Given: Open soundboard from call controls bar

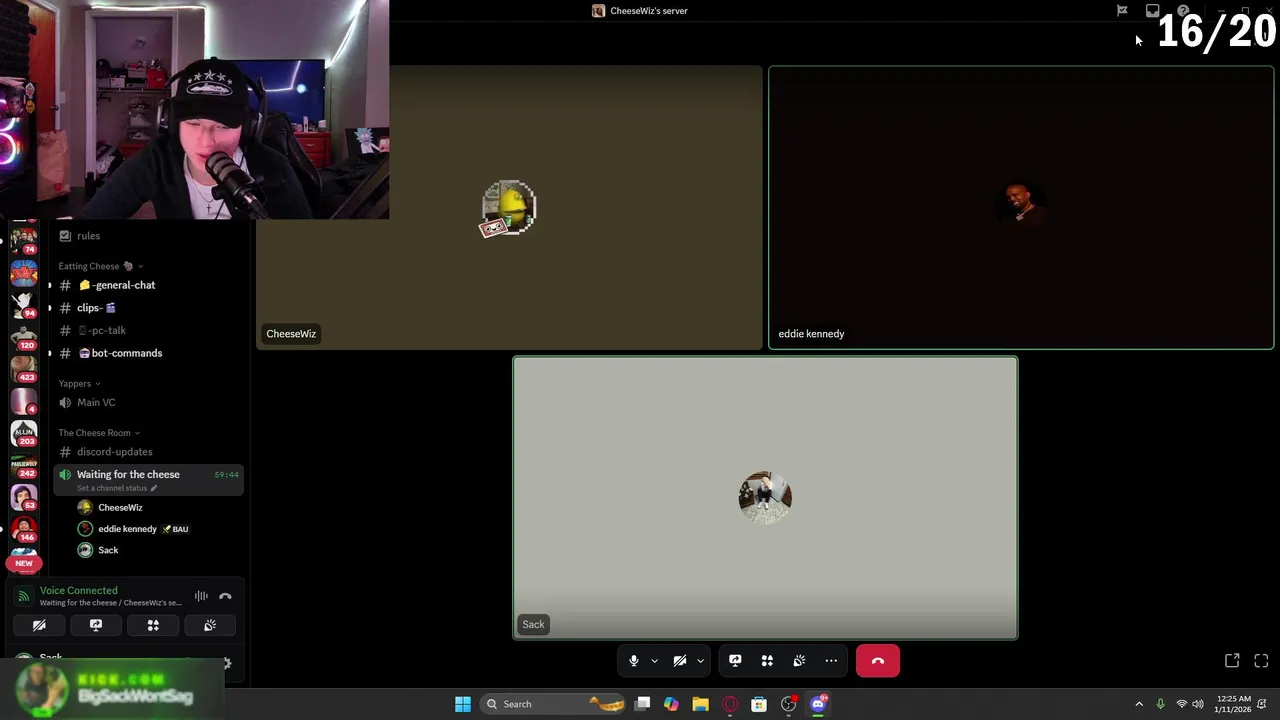Looking at the screenshot, I should 799,661.
